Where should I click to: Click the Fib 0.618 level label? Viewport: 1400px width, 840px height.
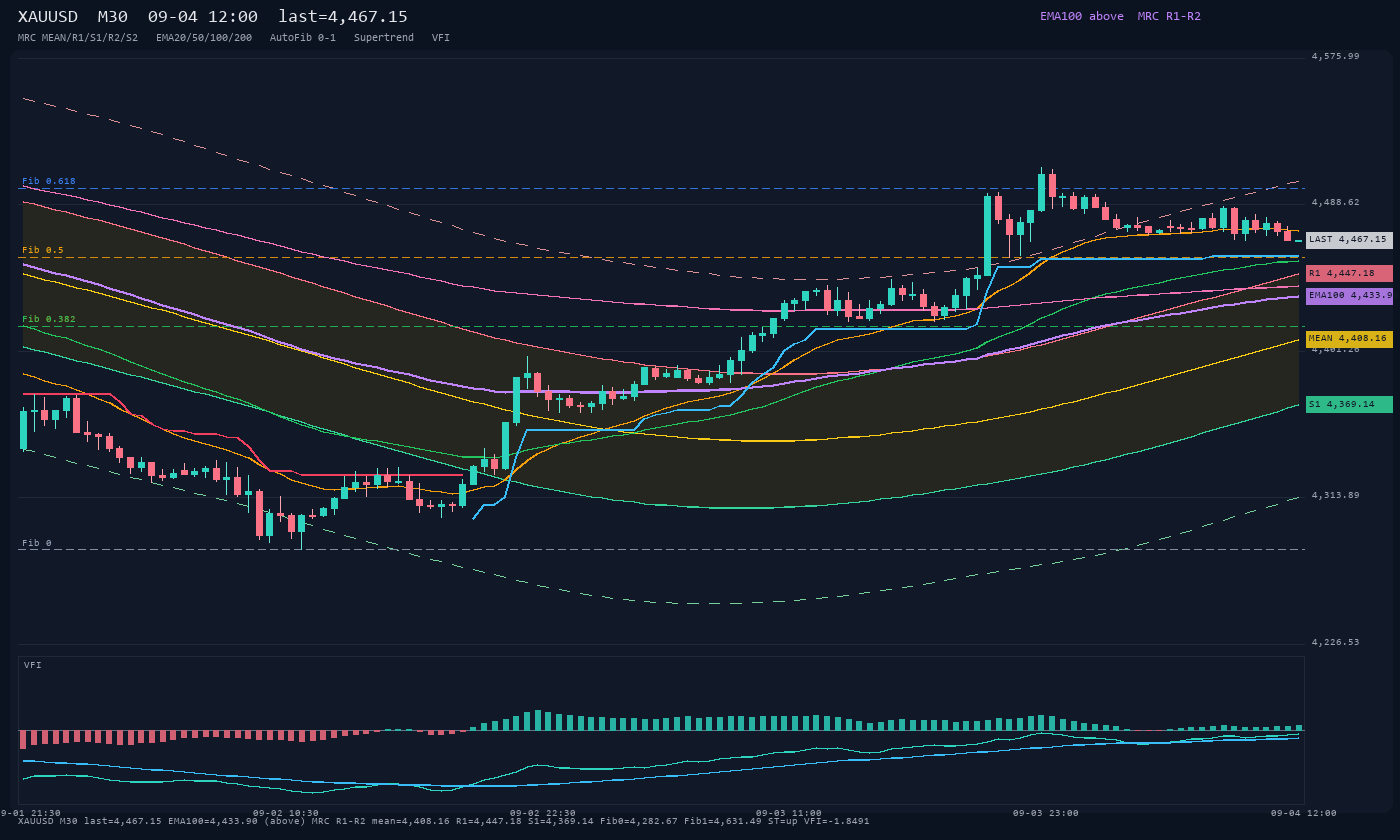click(49, 181)
